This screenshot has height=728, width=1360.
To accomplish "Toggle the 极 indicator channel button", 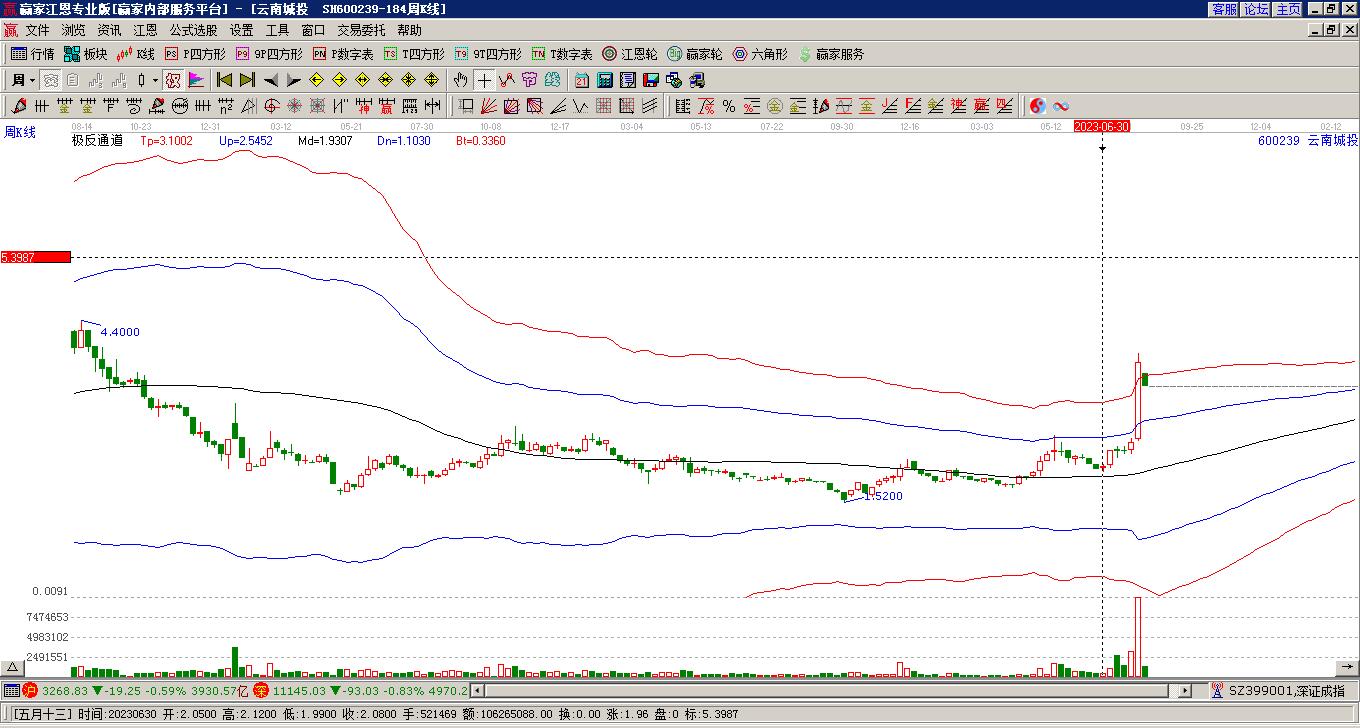I will 173,80.
